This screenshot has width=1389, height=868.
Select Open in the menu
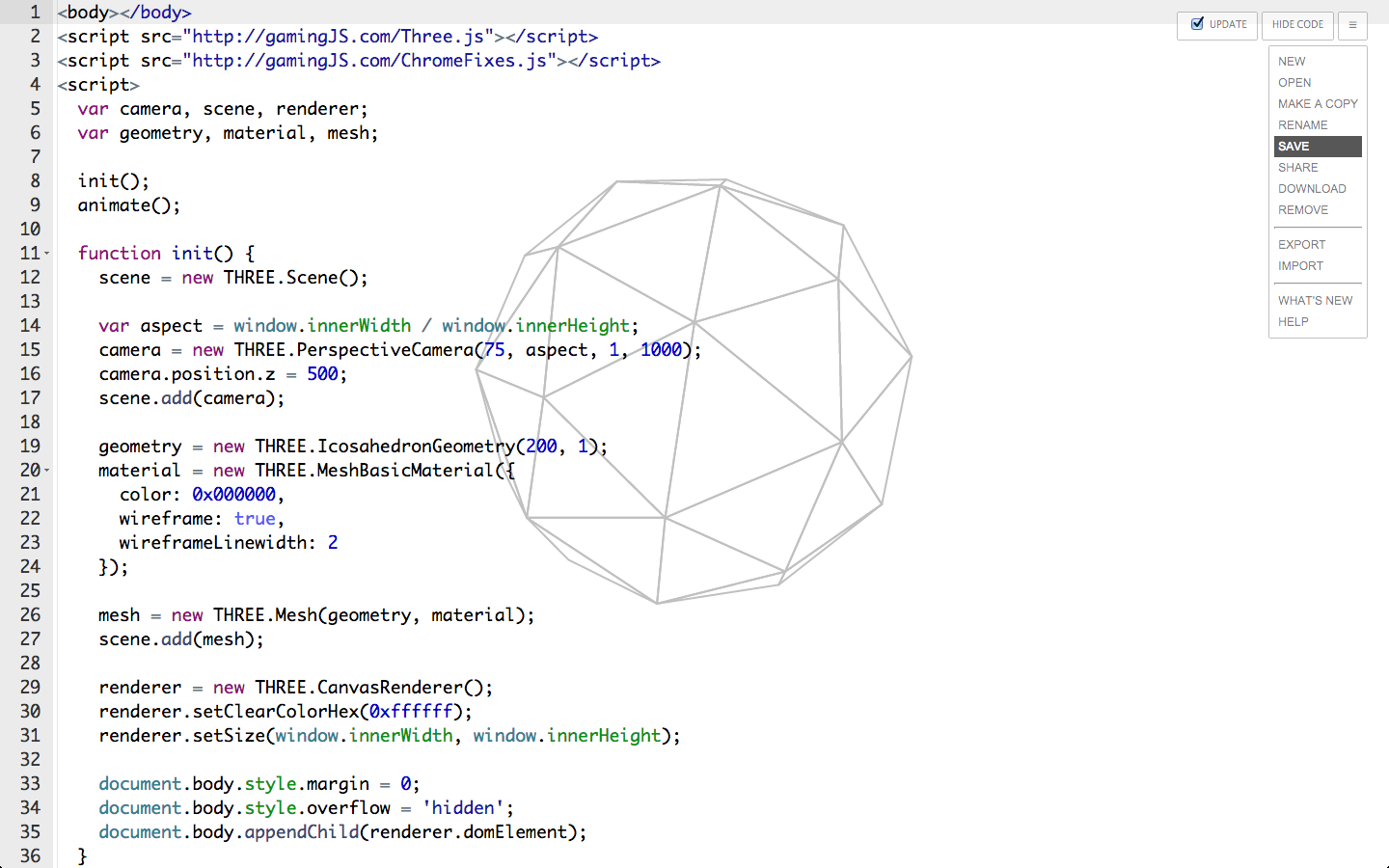[1294, 83]
